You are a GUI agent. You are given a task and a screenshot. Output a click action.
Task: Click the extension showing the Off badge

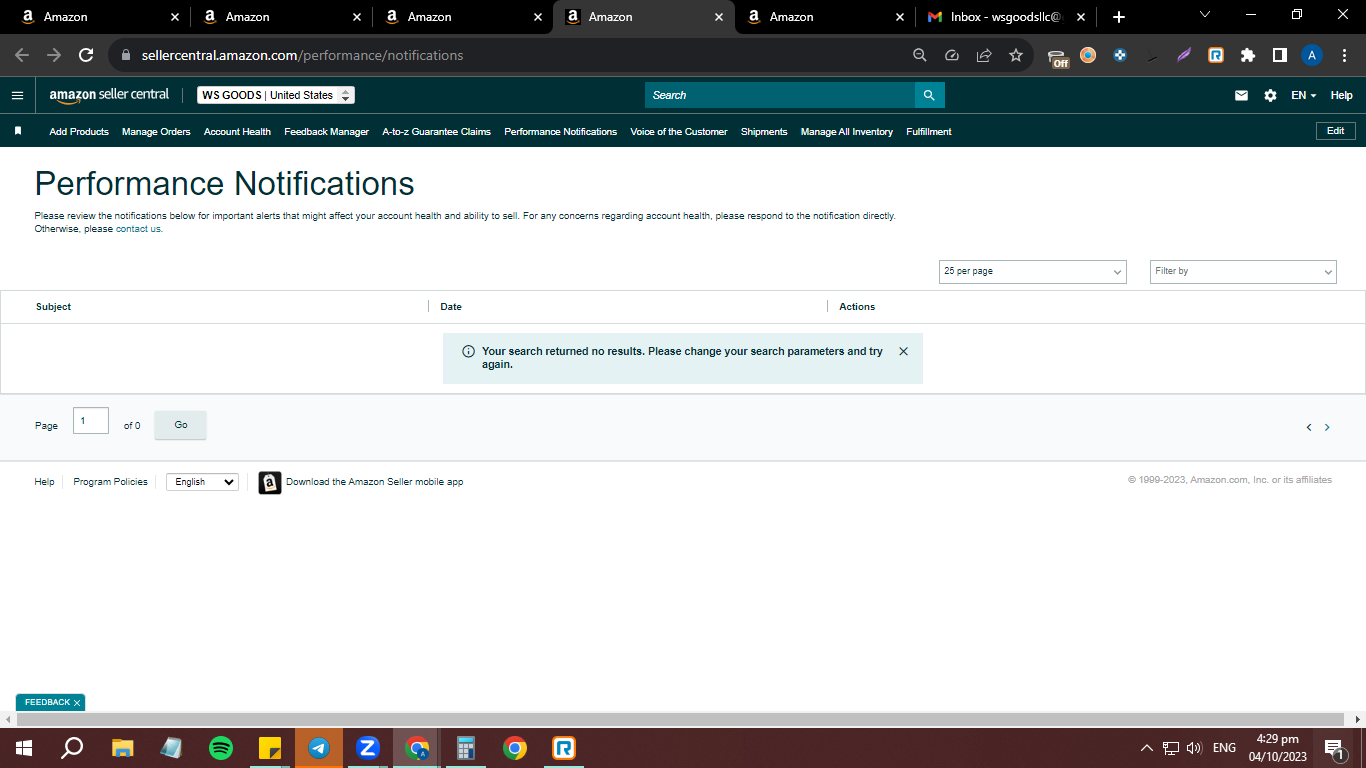[1058, 57]
